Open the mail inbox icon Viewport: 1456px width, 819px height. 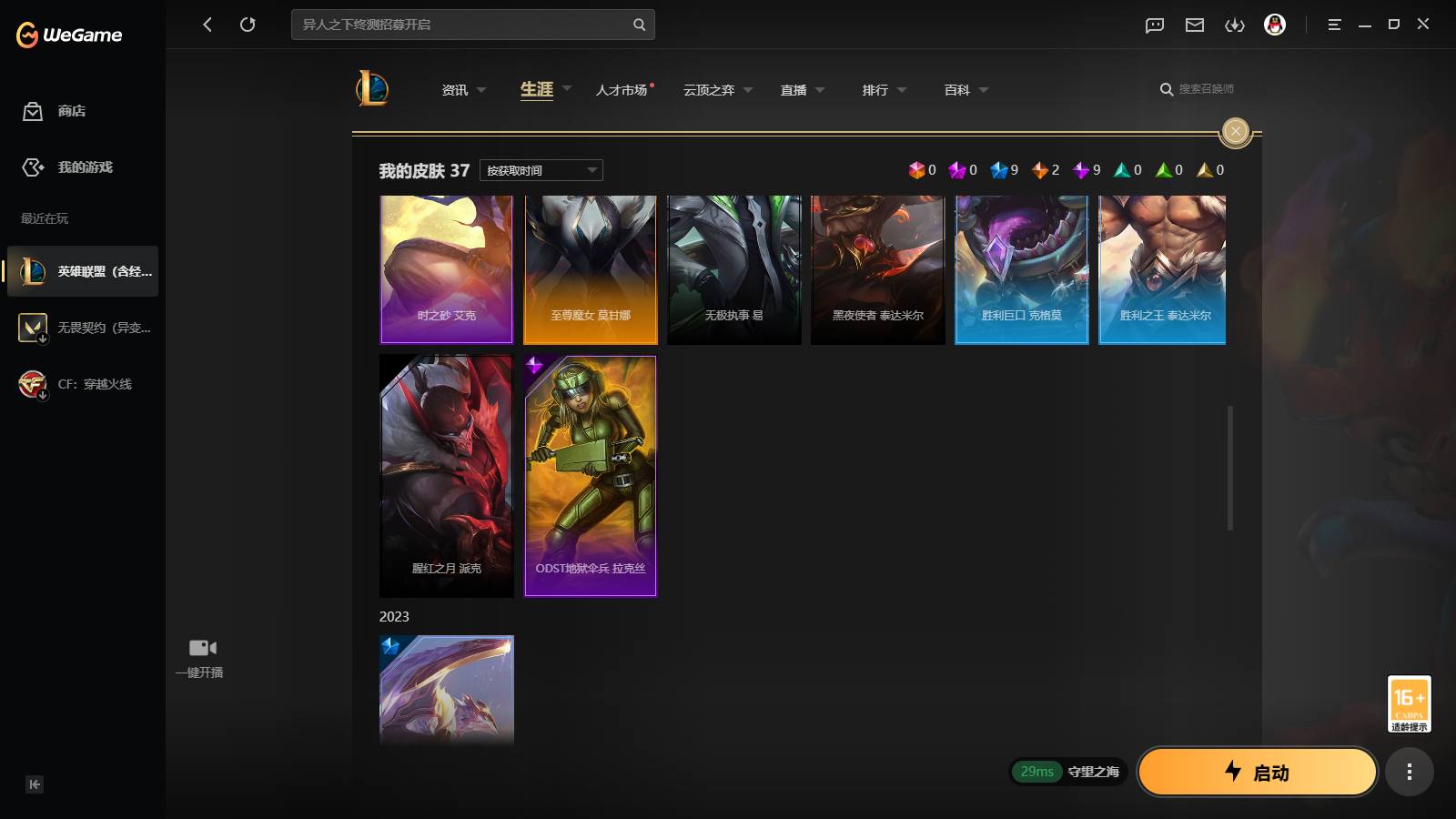pyautogui.click(x=1195, y=25)
